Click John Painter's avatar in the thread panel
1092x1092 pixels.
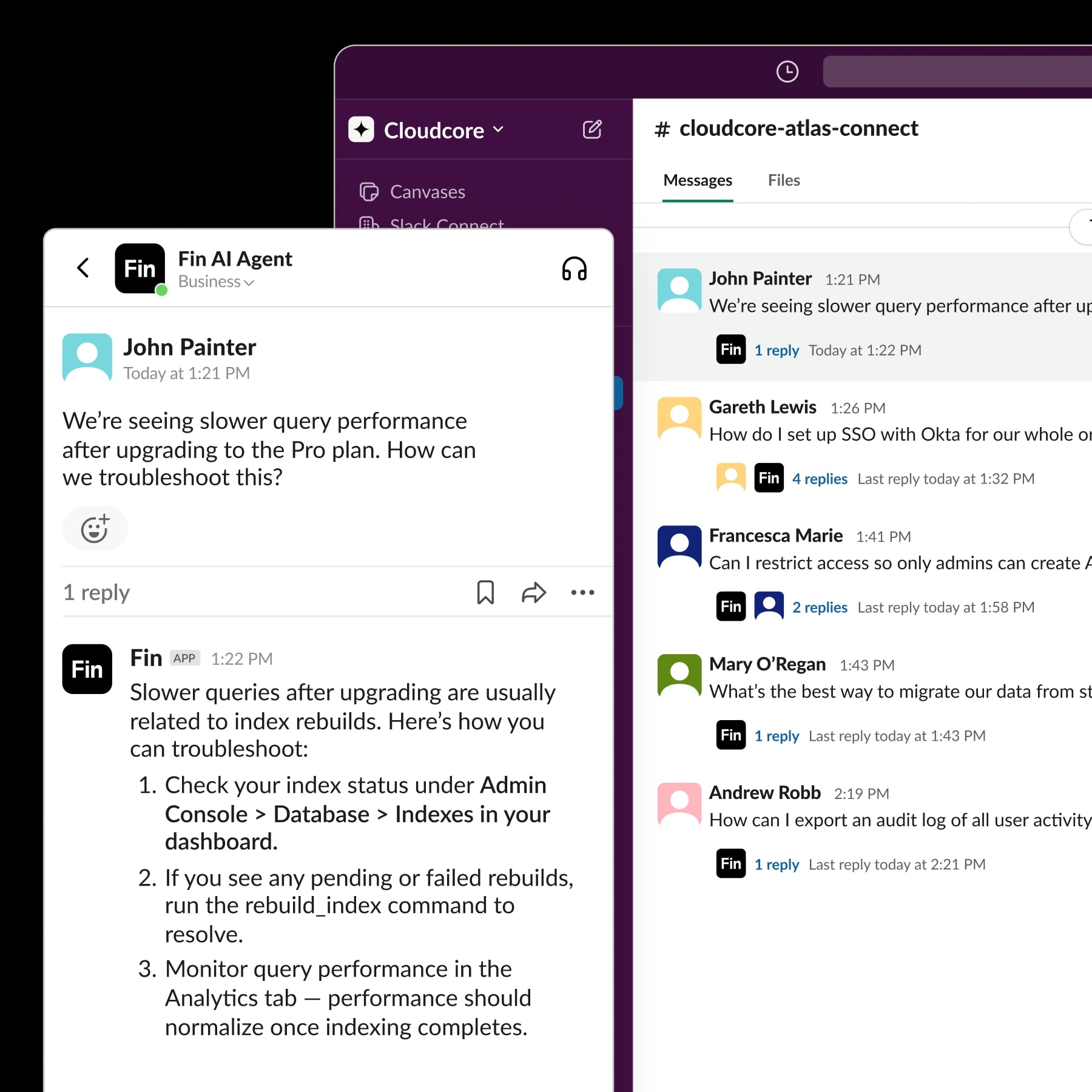[87, 357]
